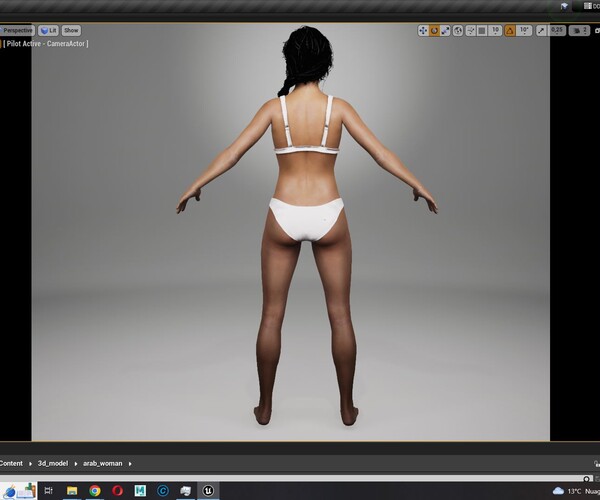Open the Show flags menu

pos(71,30)
